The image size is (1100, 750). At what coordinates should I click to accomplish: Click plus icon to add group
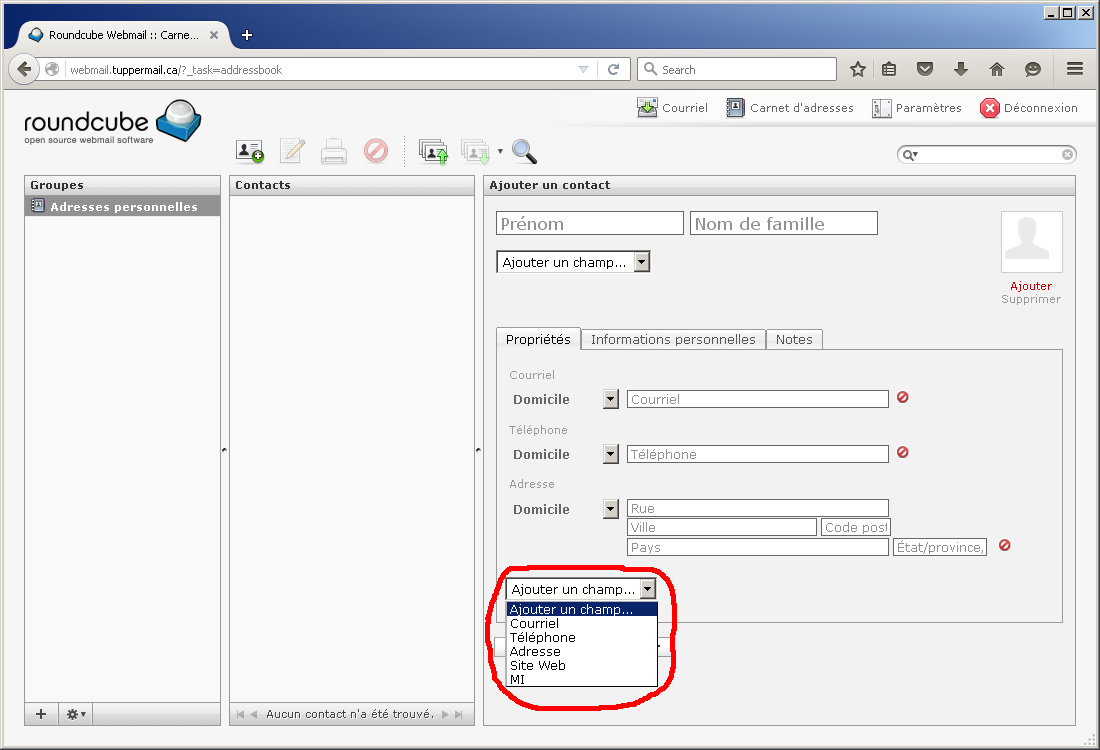[x=41, y=714]
